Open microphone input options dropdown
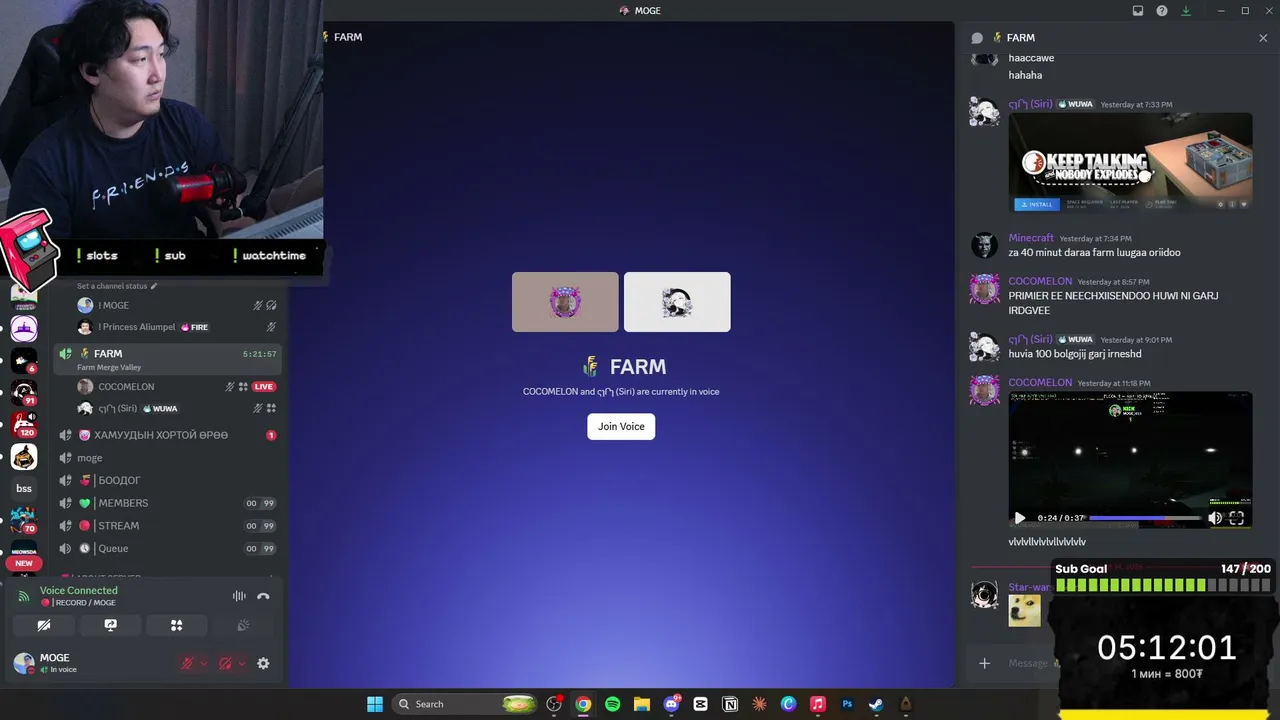Viewport: 1280px width, 720px height. [203, 663]
